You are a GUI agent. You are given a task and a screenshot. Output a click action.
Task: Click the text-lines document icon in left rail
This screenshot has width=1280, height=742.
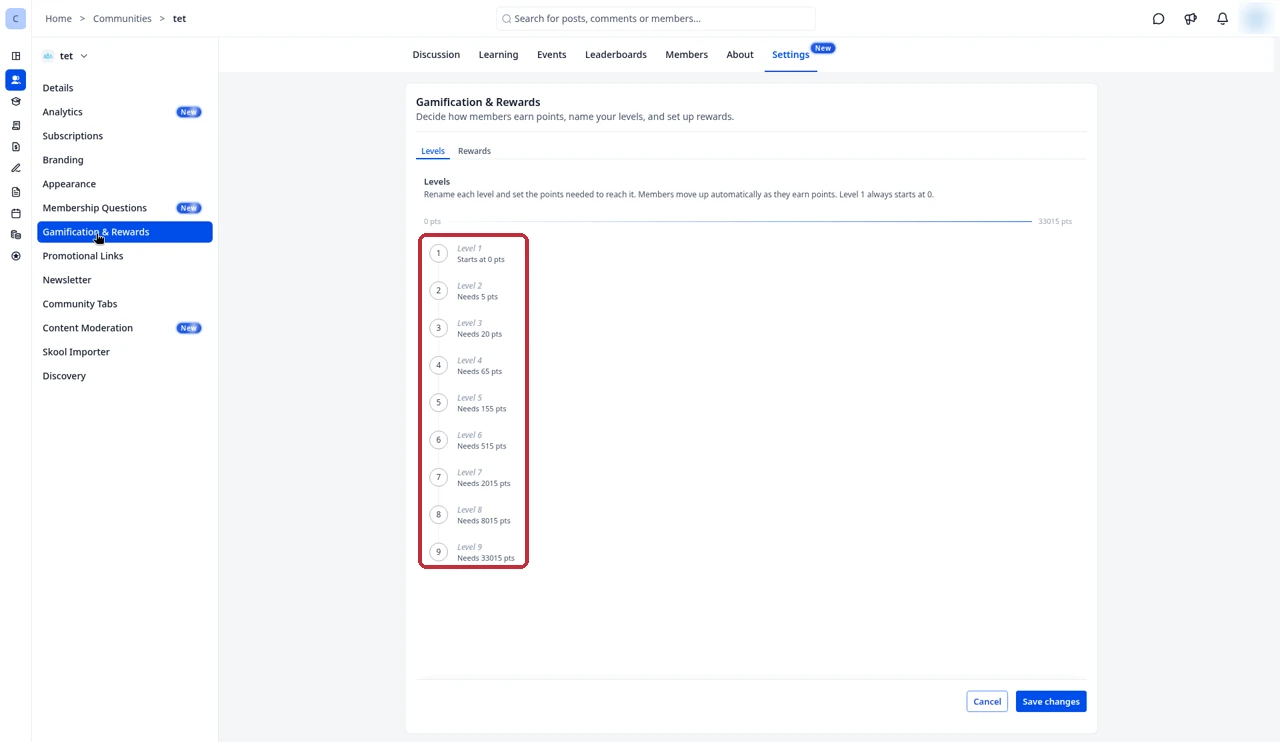pyautogui.click(x=15, y=191)
